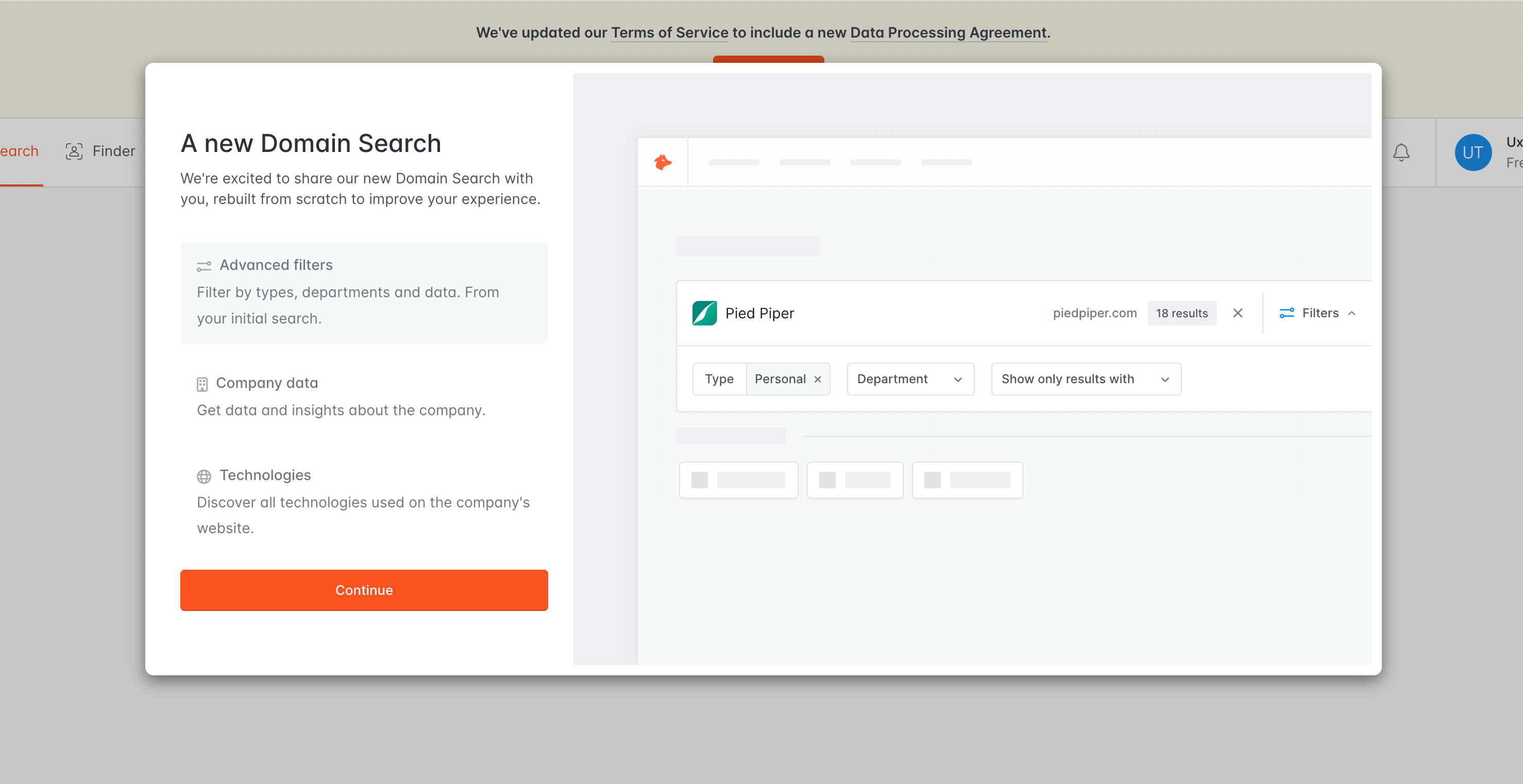The image size is (1523, 784).
Task: Open the Data Processing Agreement link
Action: [x=947, y=32]
